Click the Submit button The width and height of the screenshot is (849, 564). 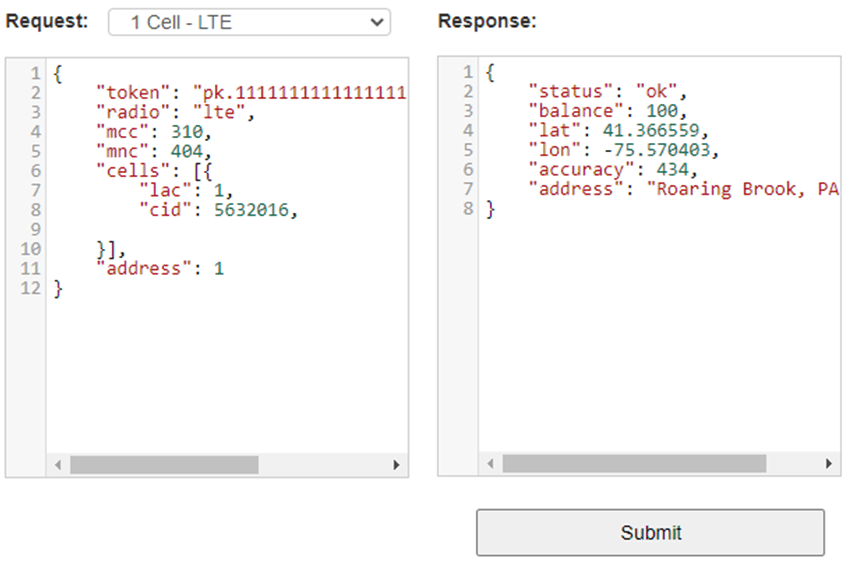[650, 532]
